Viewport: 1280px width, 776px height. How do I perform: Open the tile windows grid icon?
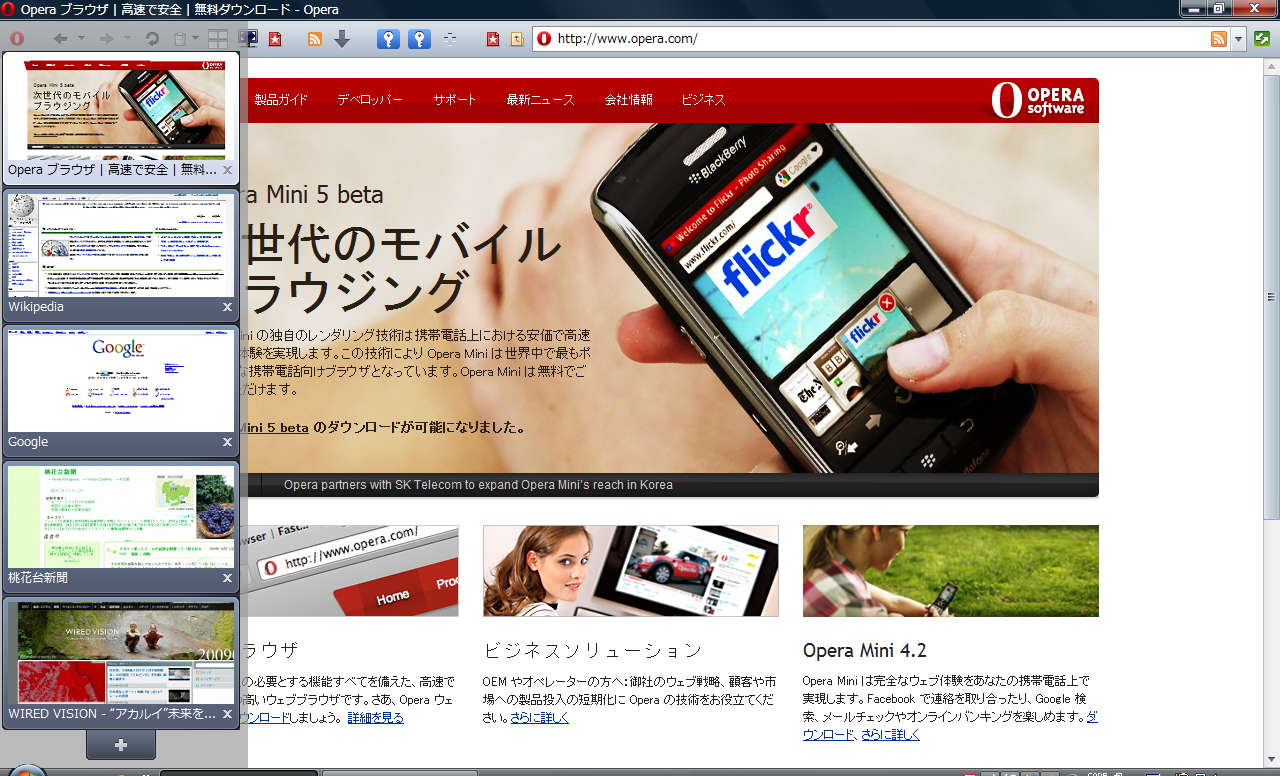click(x=218, y=39)
